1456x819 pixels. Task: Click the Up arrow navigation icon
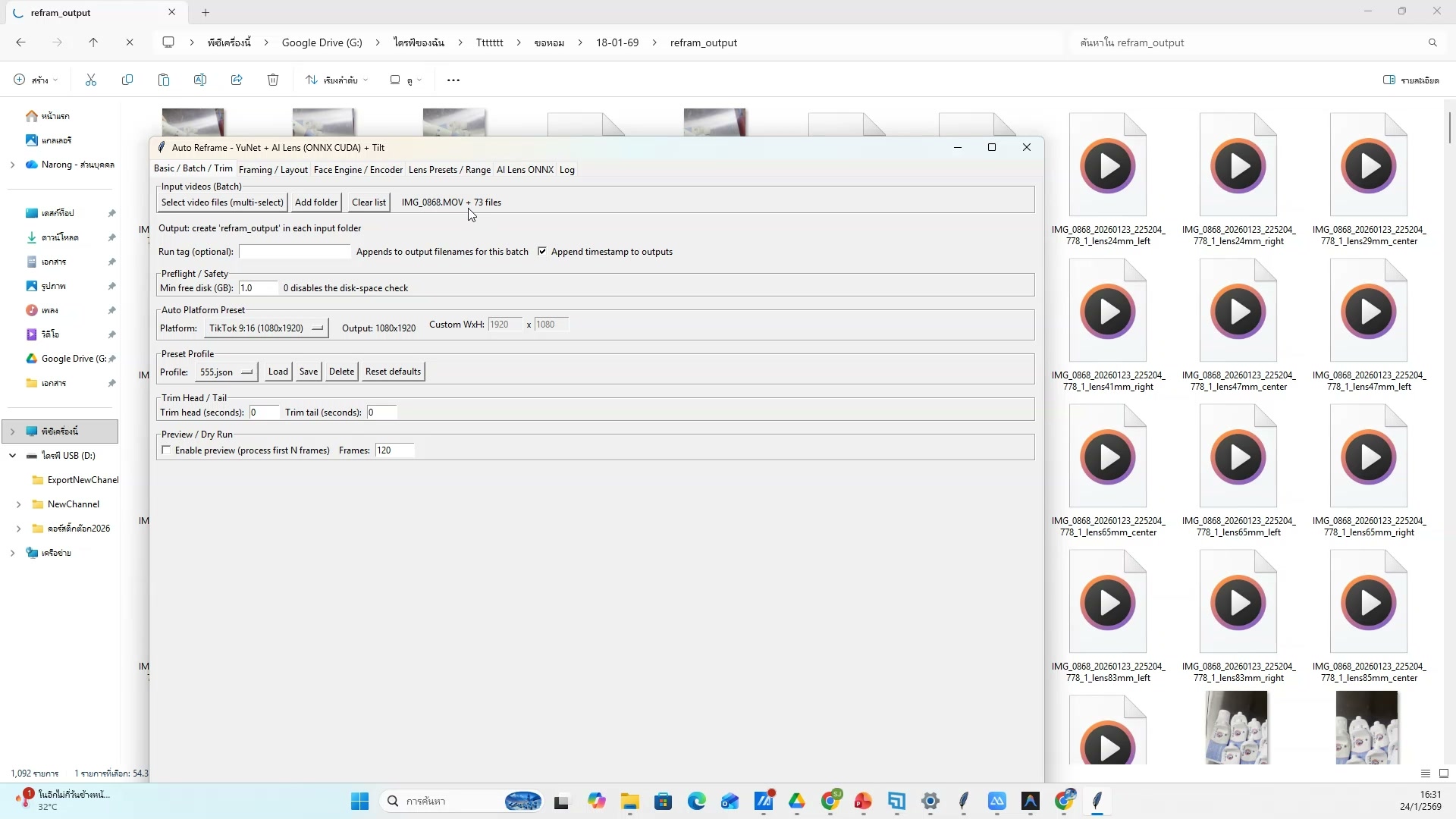(93, 42)
